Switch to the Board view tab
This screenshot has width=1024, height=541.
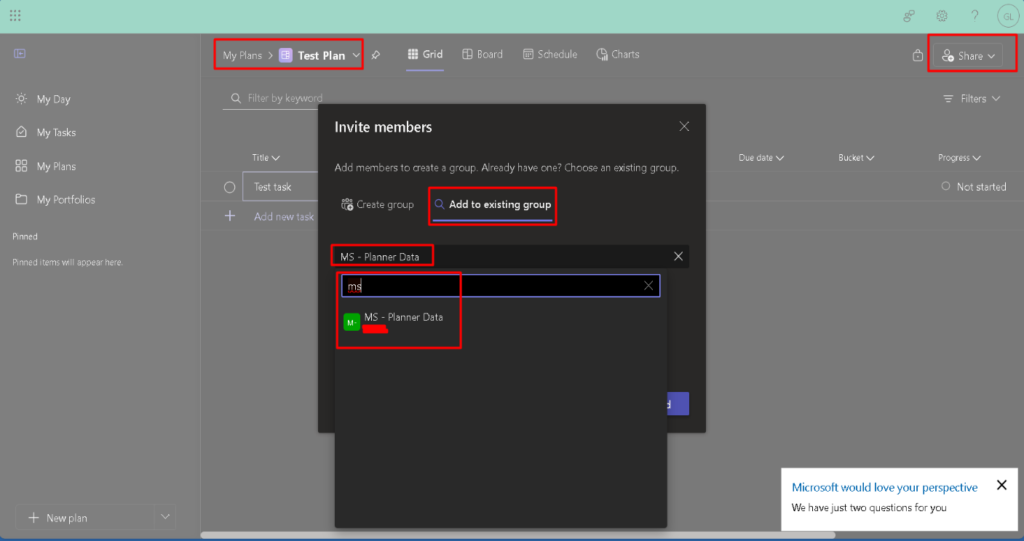click(483, 55)
